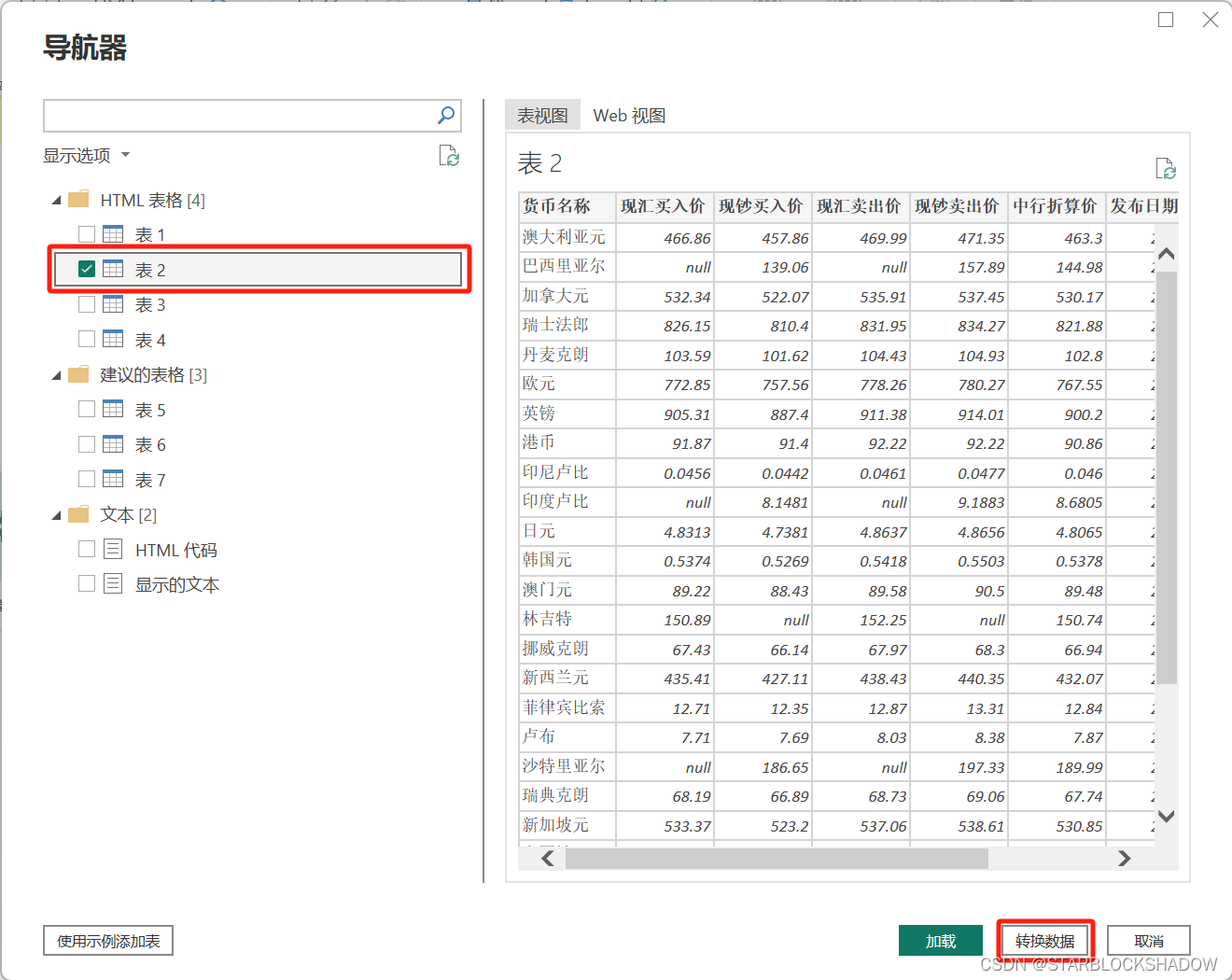Screen dimensions: 1232x980
Task: Click the vertical scrollbar thumb in preview
Action: pyautogui.click(x=1166, y=478)
